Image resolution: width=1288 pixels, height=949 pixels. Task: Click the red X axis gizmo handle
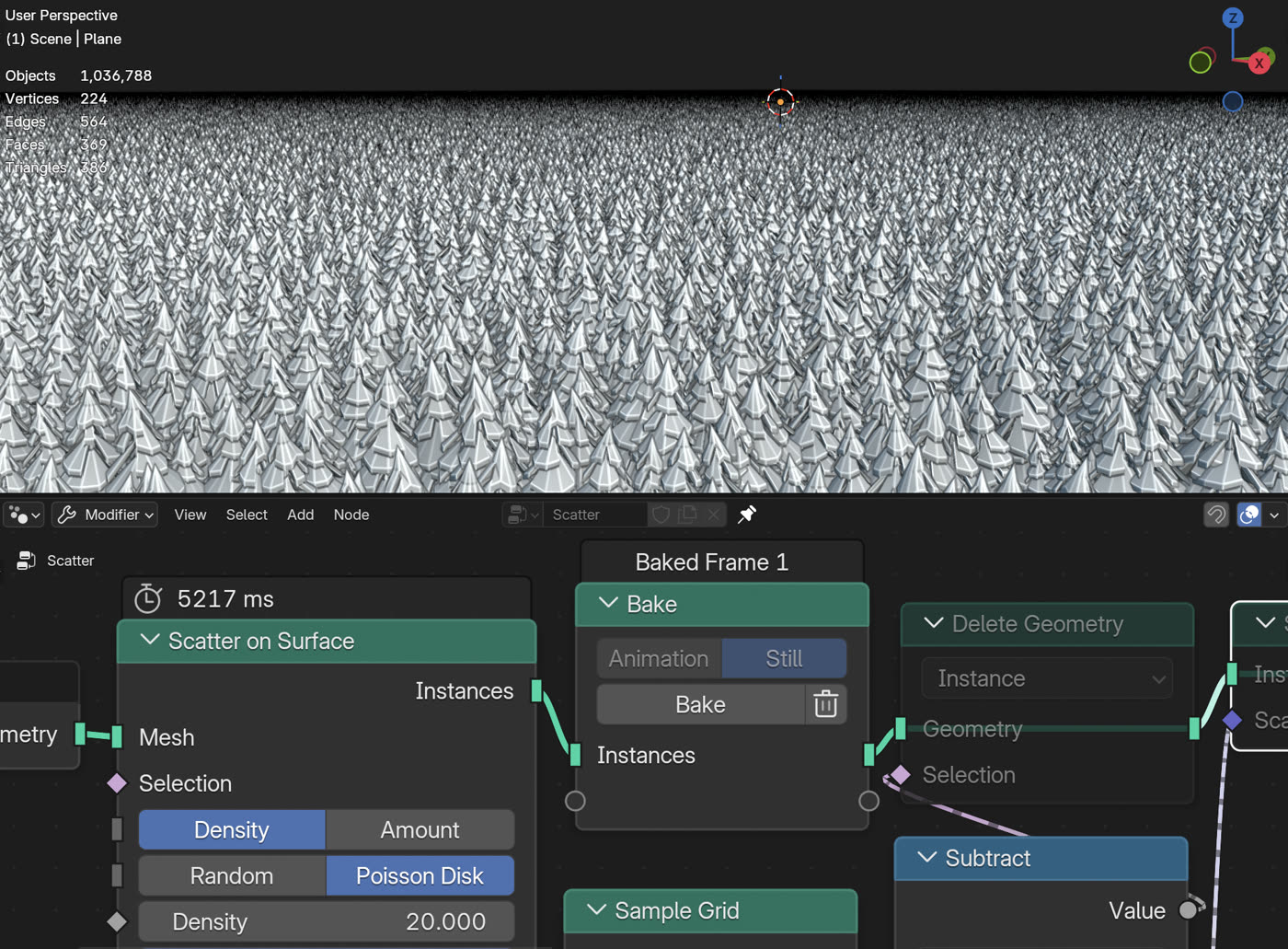pos(1259,63)
